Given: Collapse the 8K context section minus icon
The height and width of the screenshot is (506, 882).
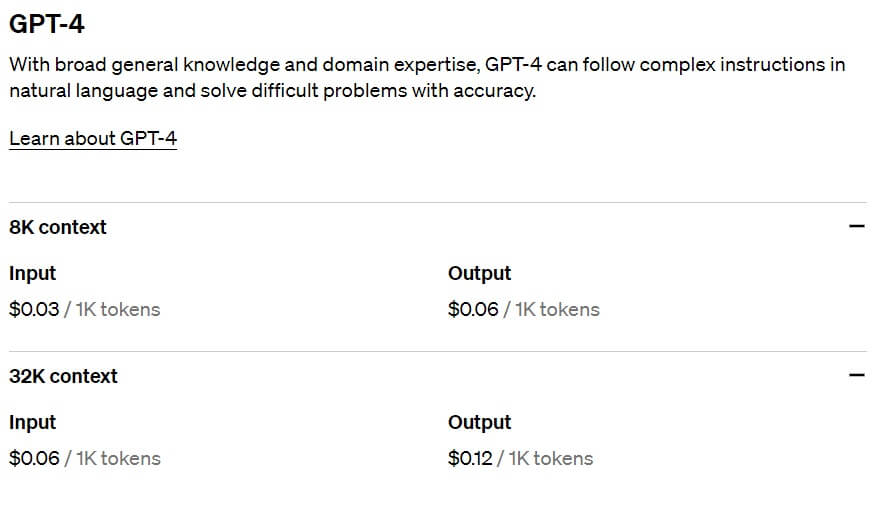Looking at the screenshot, I should (x=856, y=227).
